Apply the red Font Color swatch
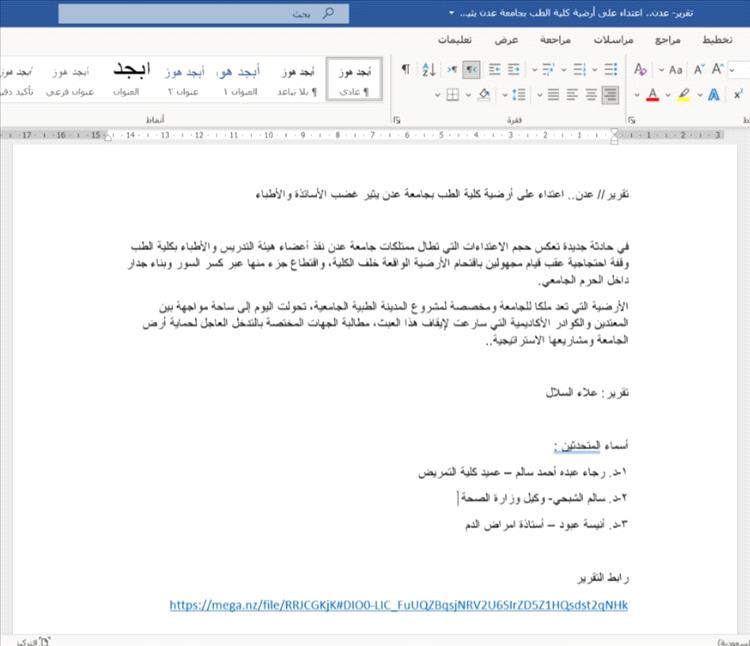The height and width of the screenshot is (646, 750). 652,95
